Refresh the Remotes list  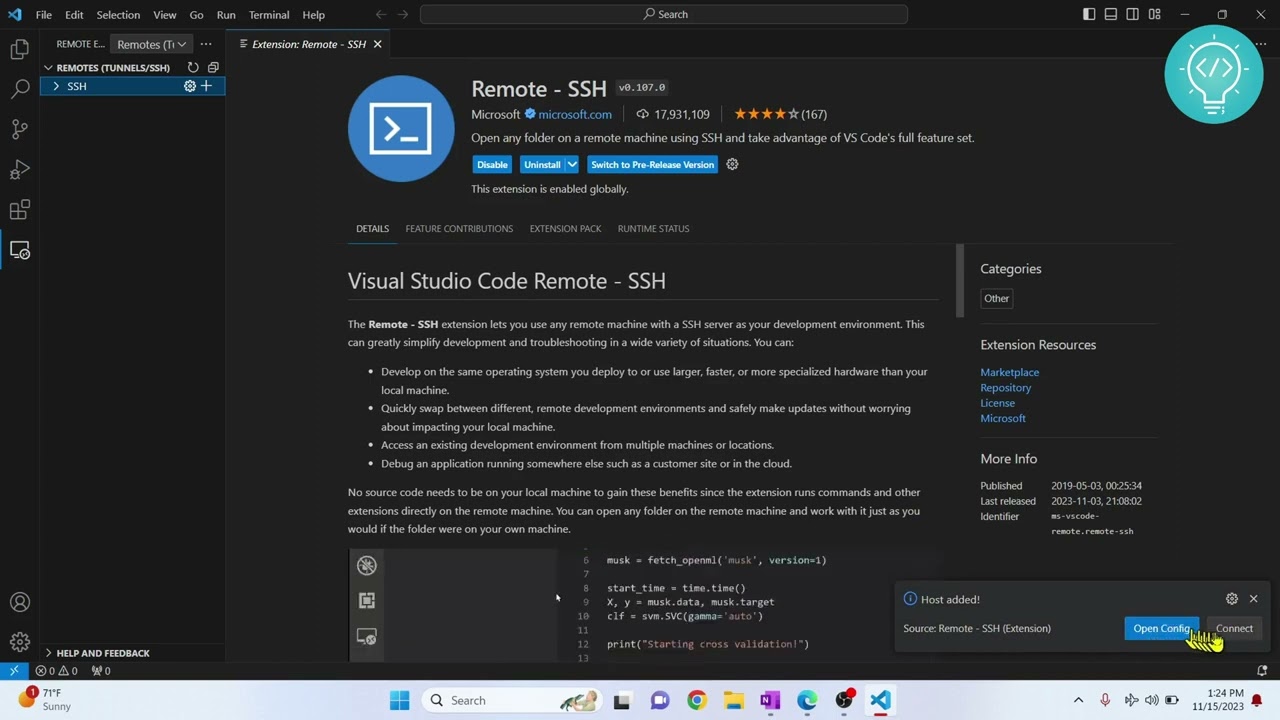pyautogui.click(x=193, y=68)
